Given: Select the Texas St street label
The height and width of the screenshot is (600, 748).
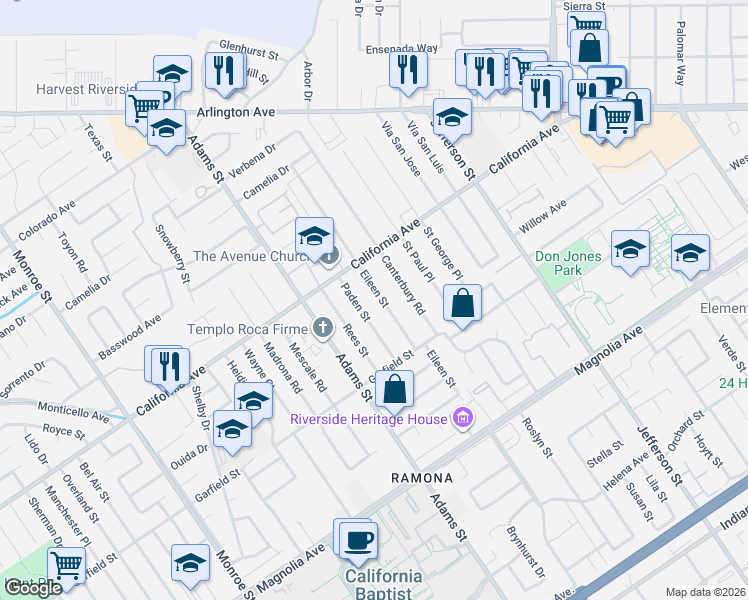Looking at the screenshot, I should [98, 142].
